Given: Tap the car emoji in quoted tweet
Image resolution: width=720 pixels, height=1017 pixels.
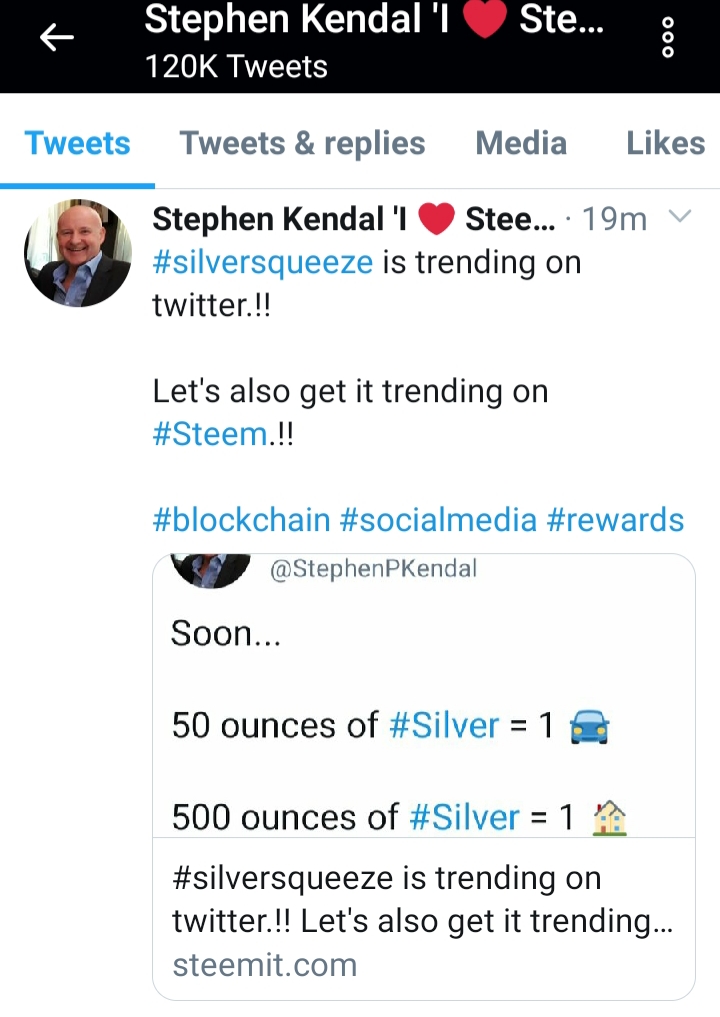Looking at the screenshot, I should point(589,726).
